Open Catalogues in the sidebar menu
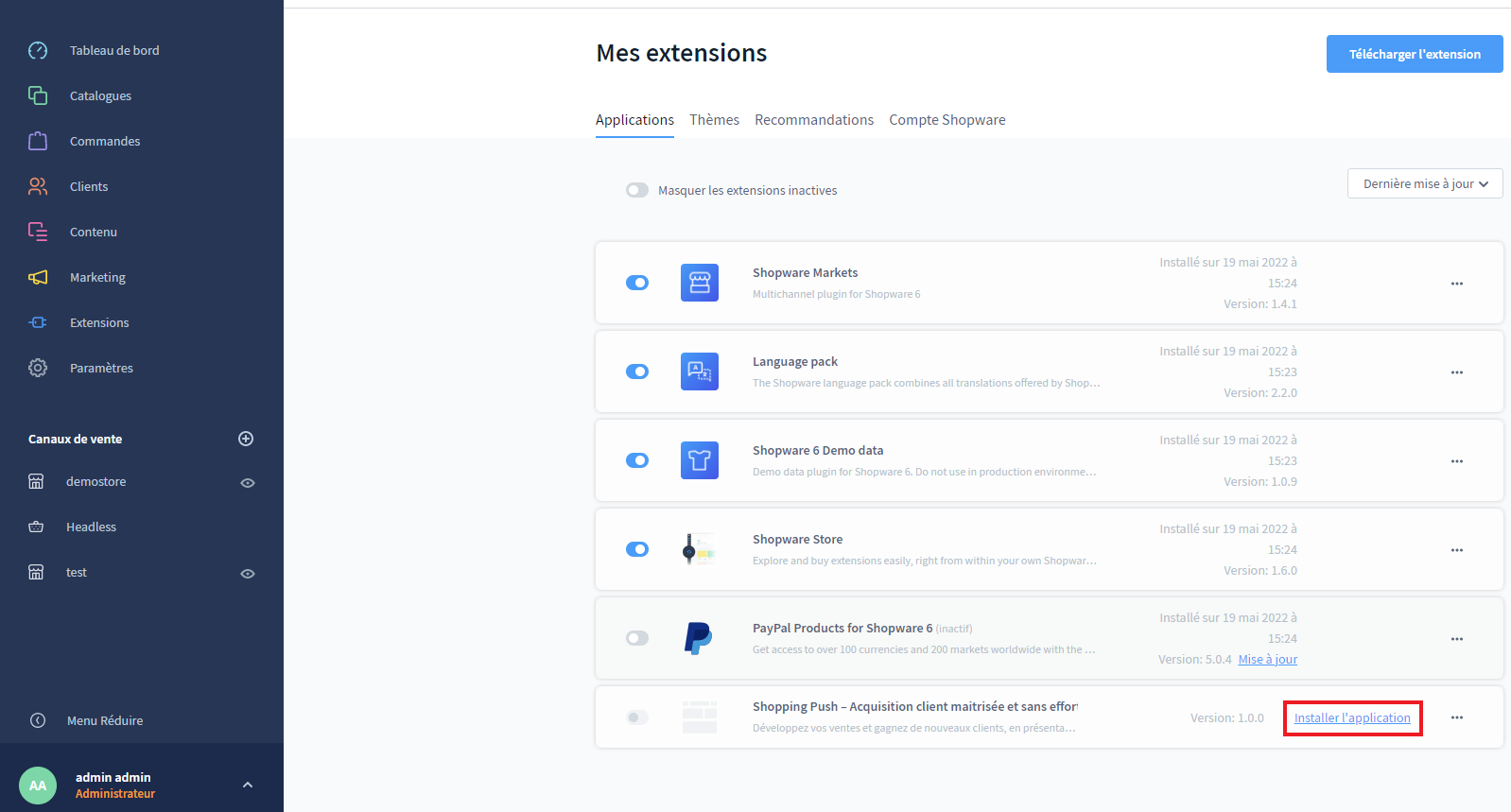This screenshot has height=812, width=1511. (x=100, y=95)
